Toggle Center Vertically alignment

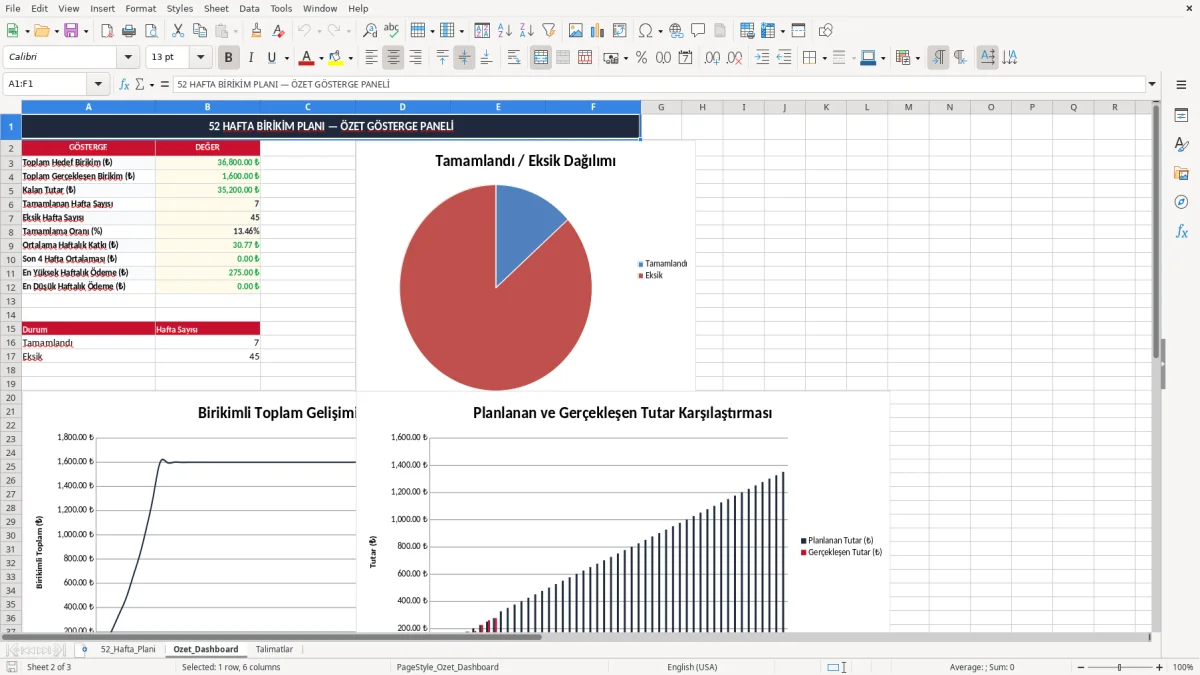pos(464,58)
